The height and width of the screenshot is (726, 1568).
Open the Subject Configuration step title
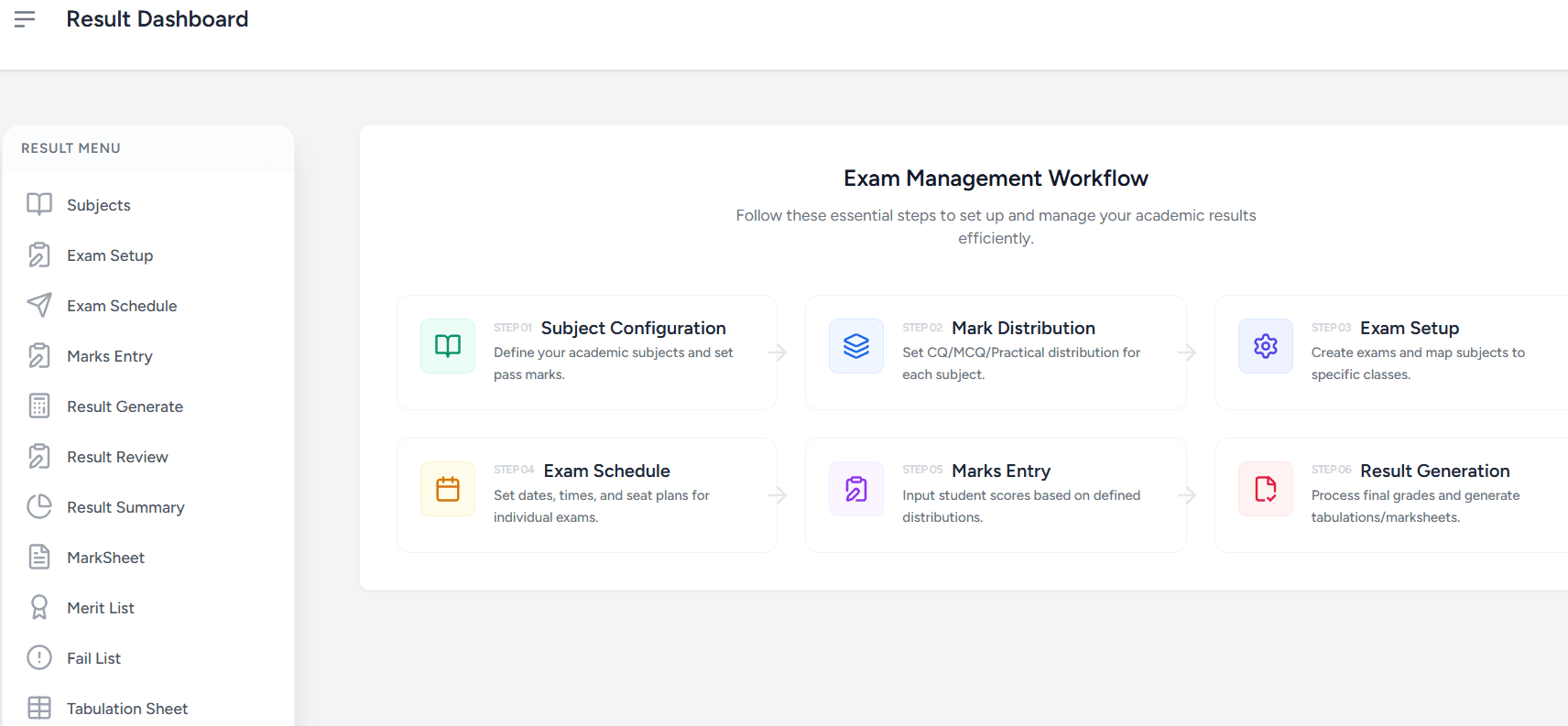tap(633, 328)
